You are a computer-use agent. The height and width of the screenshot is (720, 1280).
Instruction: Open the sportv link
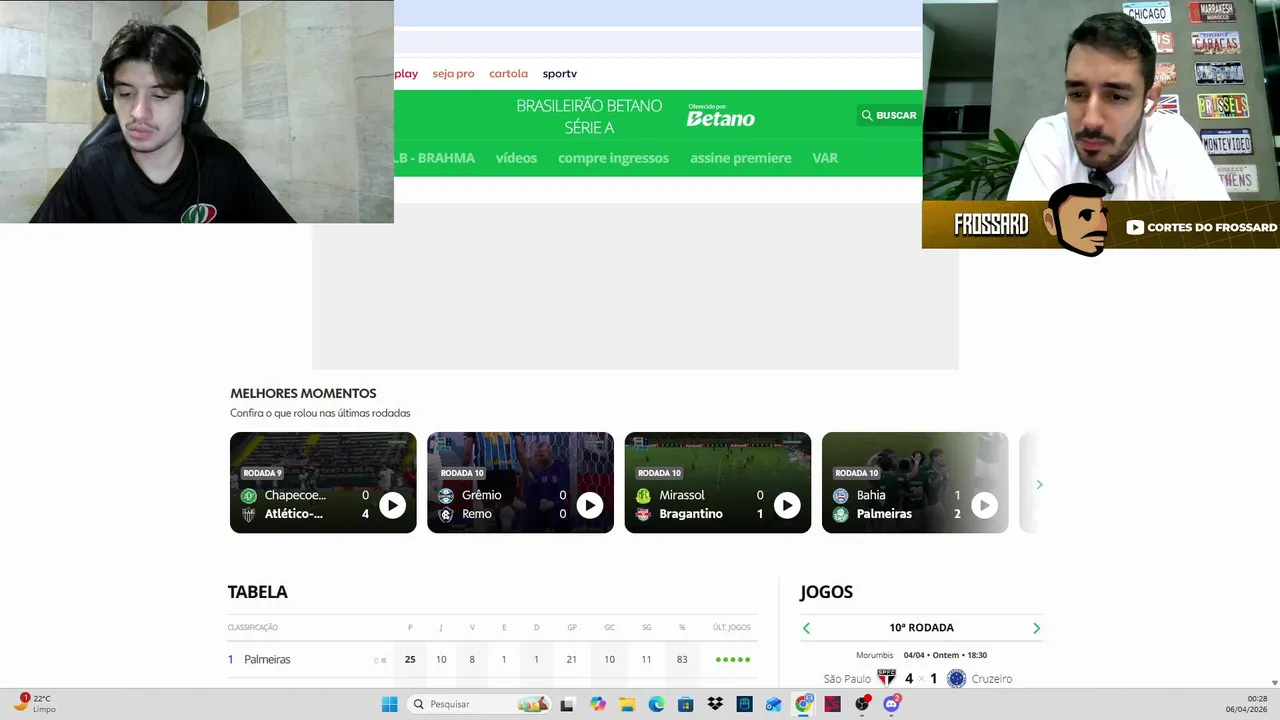pyautogui.click(x=560, y=74)
